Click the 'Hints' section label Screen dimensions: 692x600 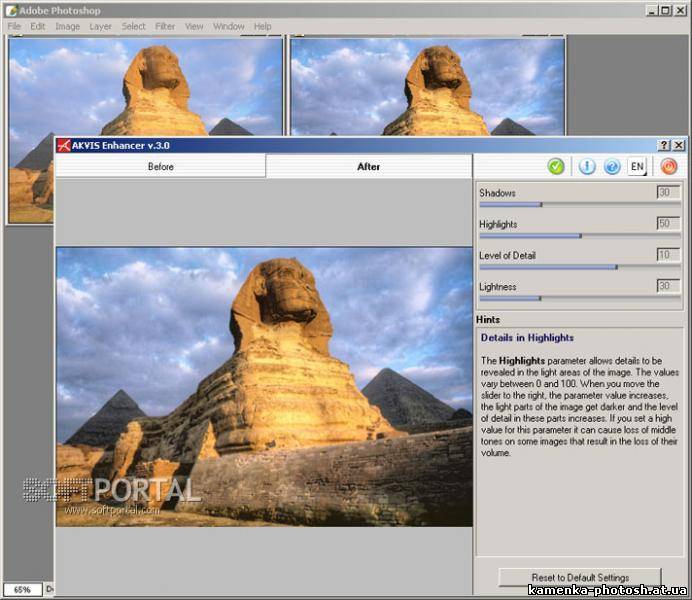488,319
